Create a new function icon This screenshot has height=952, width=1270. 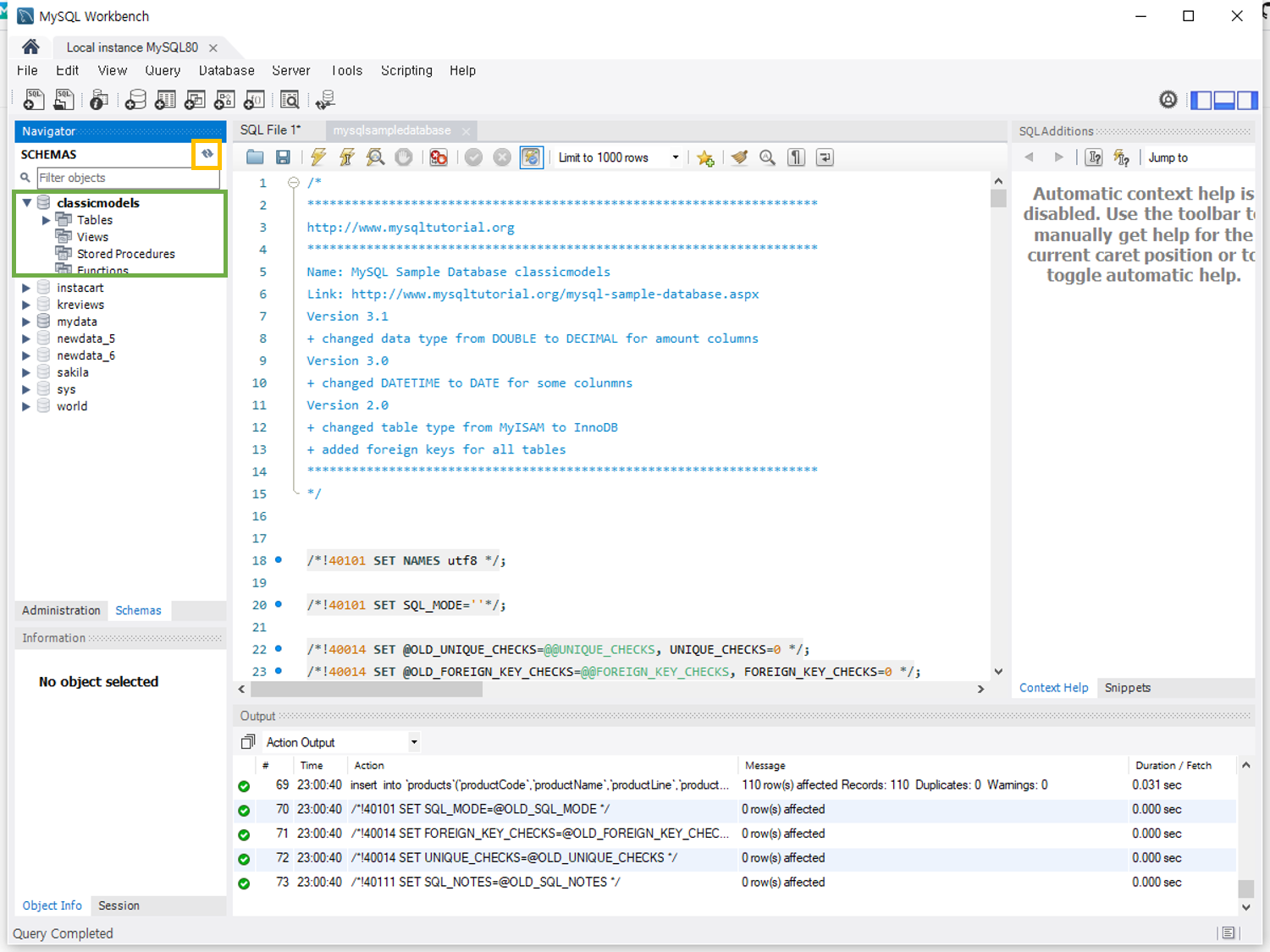(254, 100)
